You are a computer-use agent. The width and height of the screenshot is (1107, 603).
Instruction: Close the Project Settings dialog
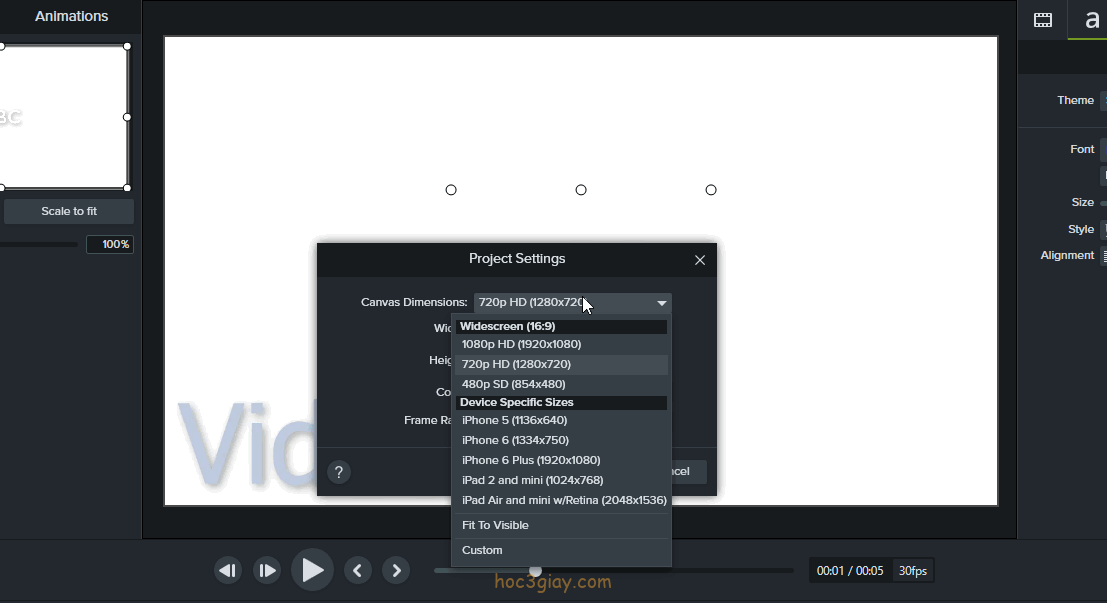[700, 260]
